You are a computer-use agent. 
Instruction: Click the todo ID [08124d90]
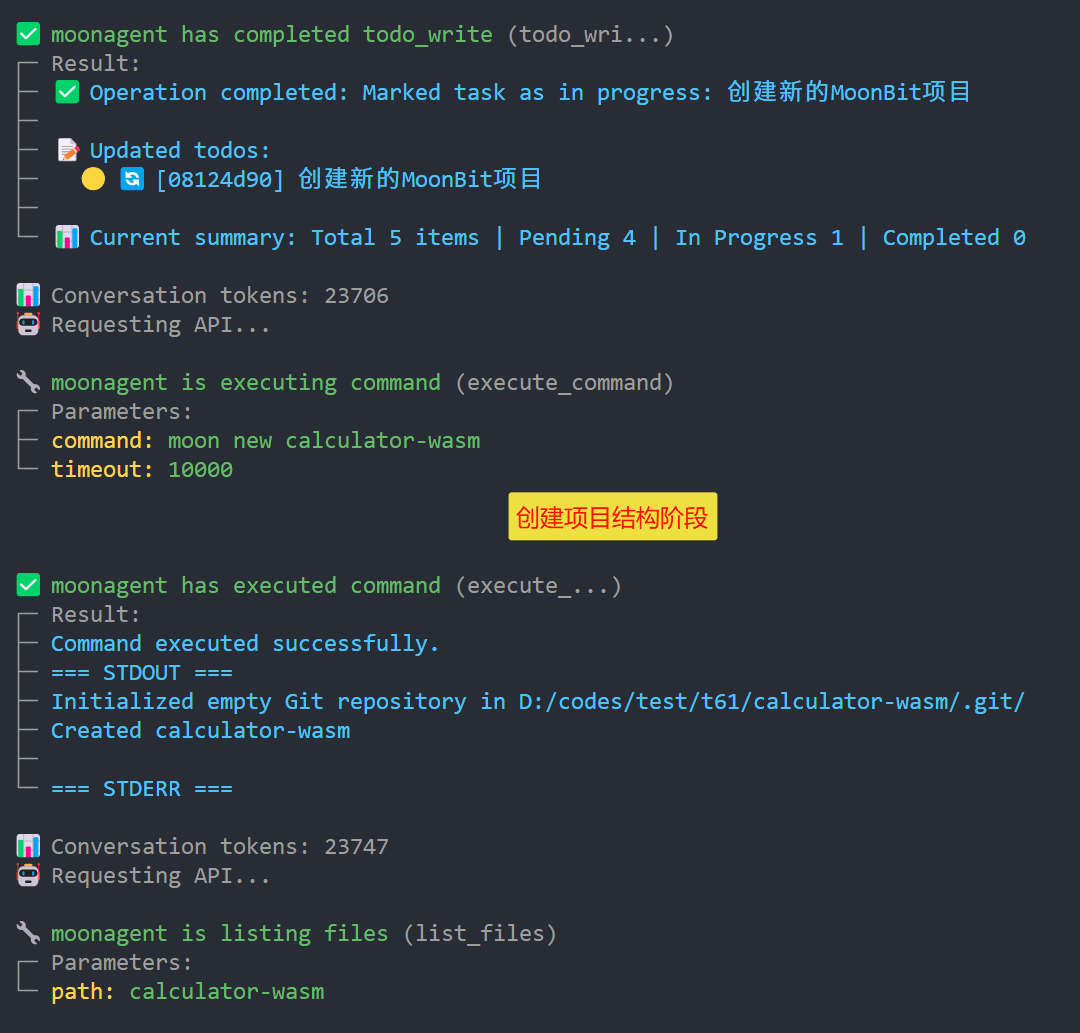[220, 180]
